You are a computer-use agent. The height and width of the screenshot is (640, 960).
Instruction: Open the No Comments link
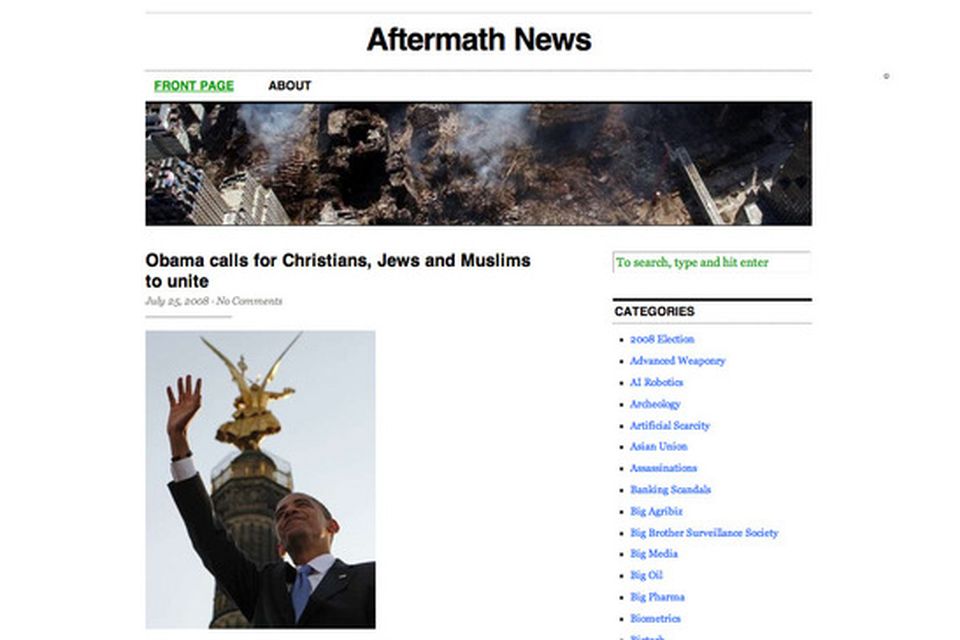tap(249, 301)
